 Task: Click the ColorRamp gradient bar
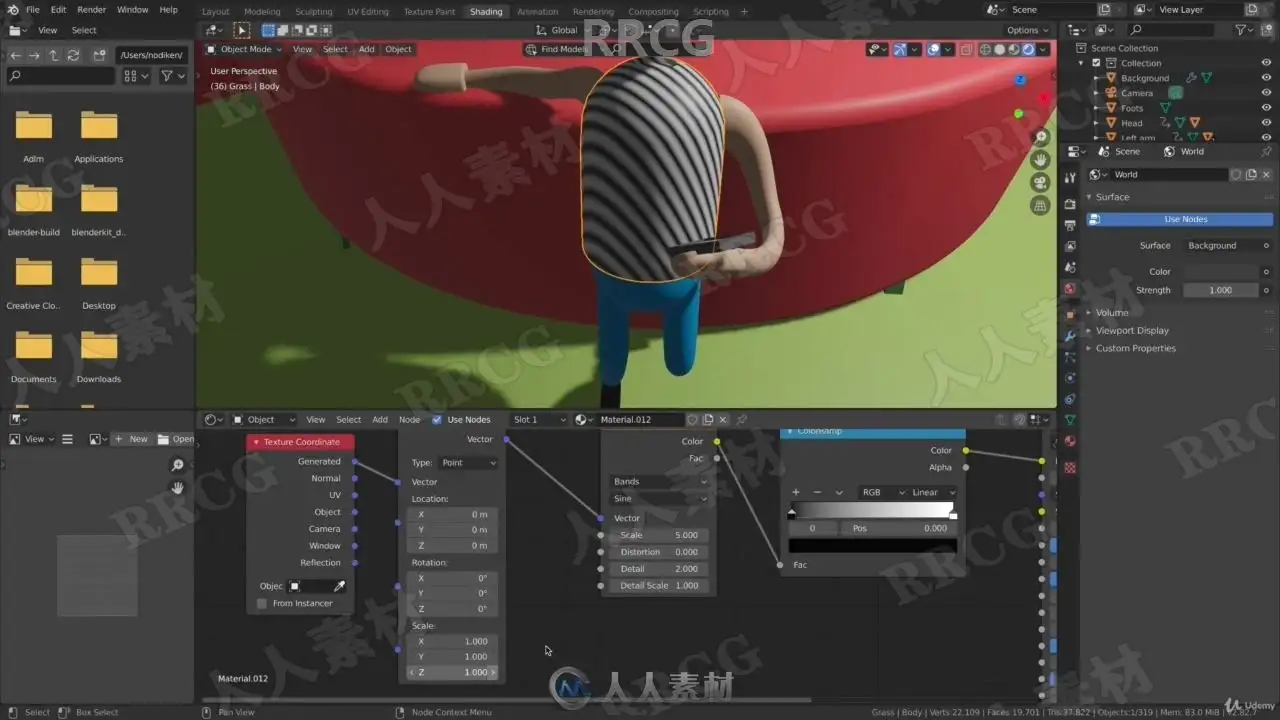tap(873, 510)
